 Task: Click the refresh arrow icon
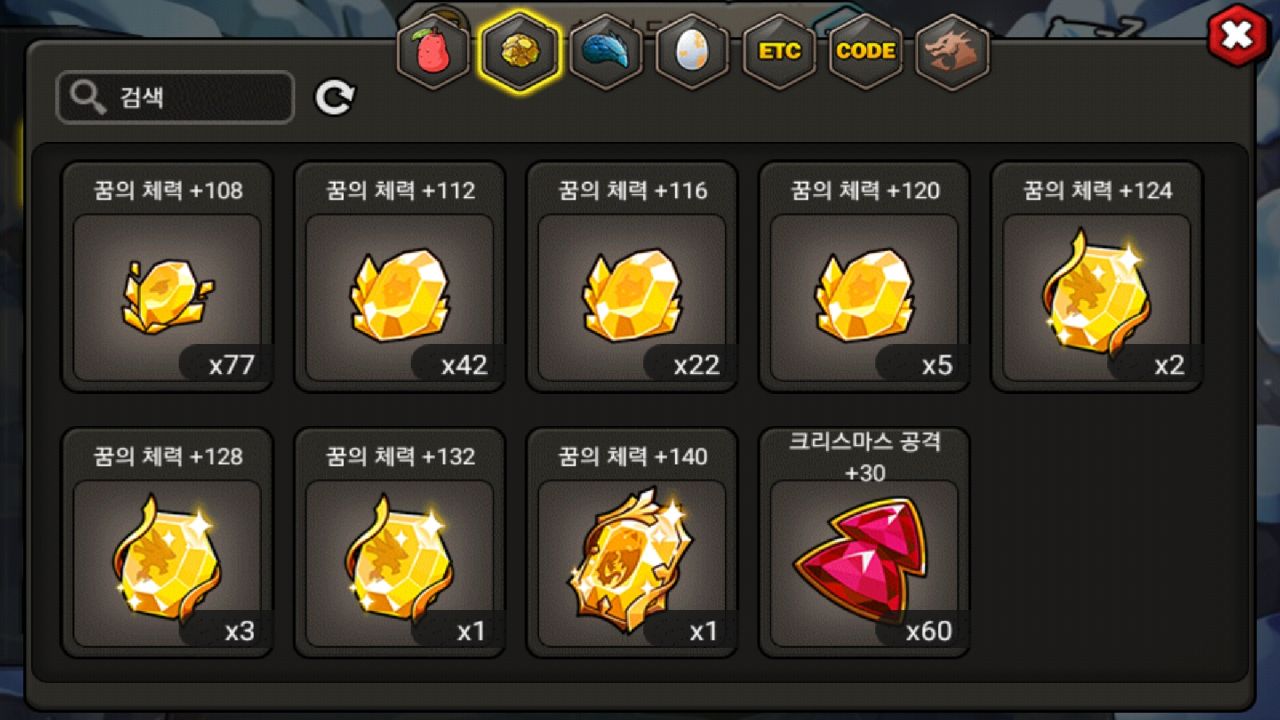click(x=335, y=97)
